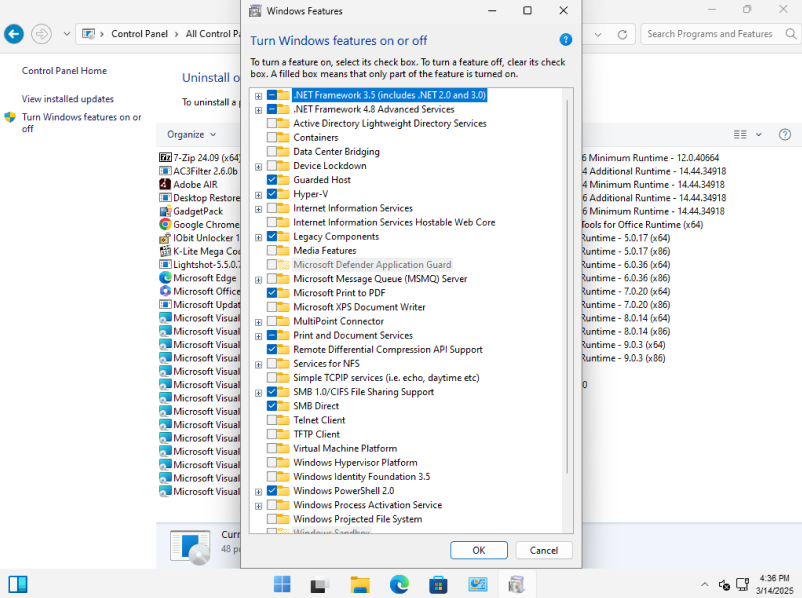802x598 pixels.
Task: Launch Microsoft Edge from the taskbar
Action: (399, 584)
